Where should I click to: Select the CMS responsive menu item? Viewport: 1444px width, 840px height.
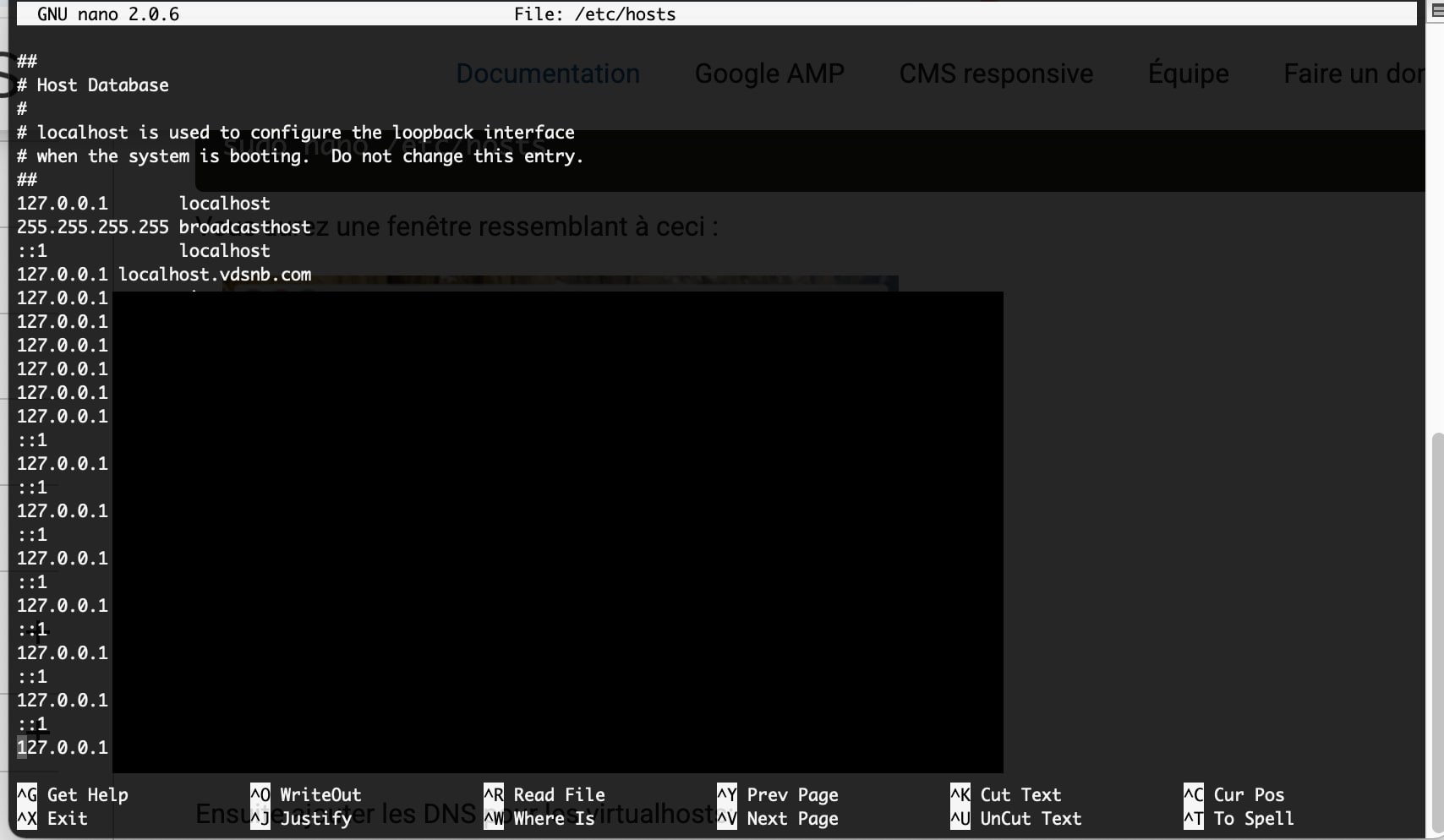tap(996, 74)
